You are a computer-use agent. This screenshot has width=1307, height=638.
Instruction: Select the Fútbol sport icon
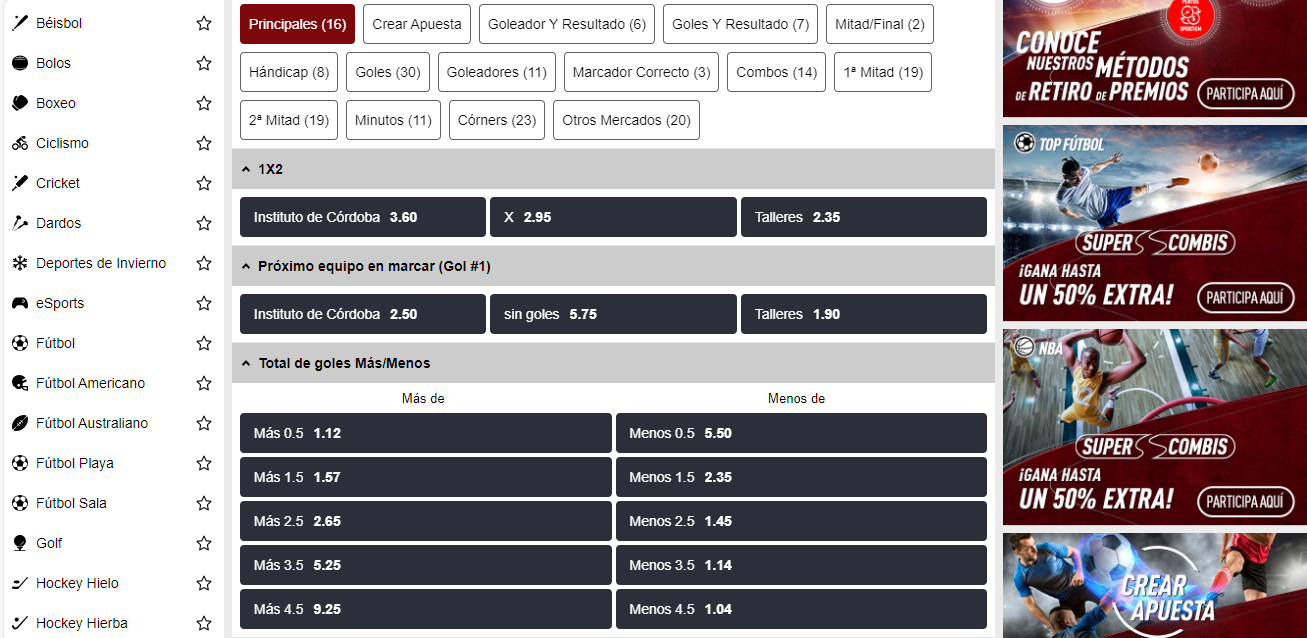point(20,343)
